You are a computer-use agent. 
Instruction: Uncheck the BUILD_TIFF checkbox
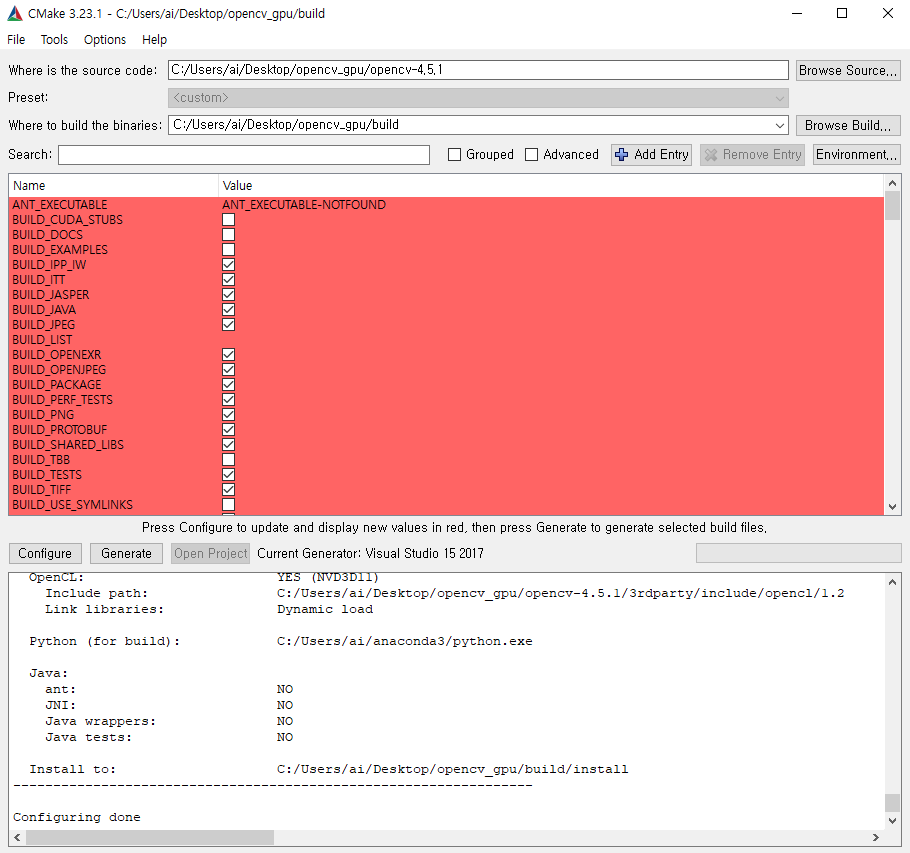coord(229,490)
